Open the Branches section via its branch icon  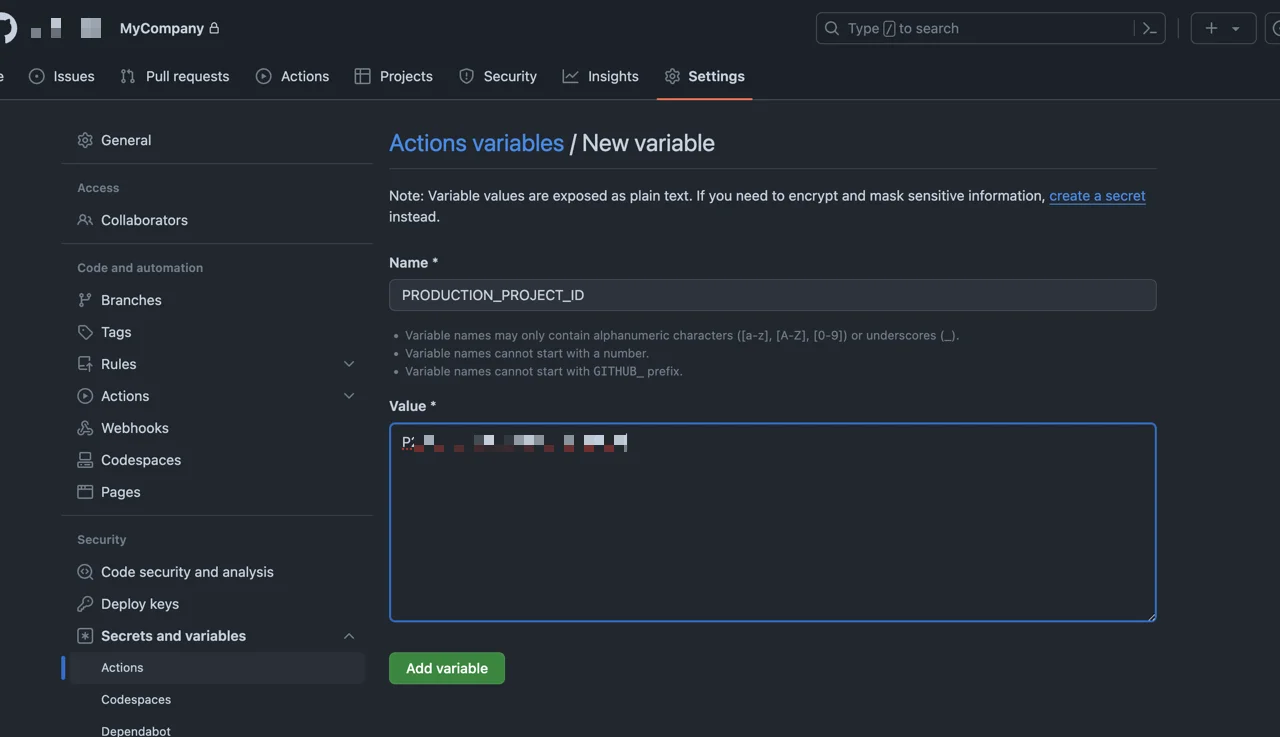point(86,300)
